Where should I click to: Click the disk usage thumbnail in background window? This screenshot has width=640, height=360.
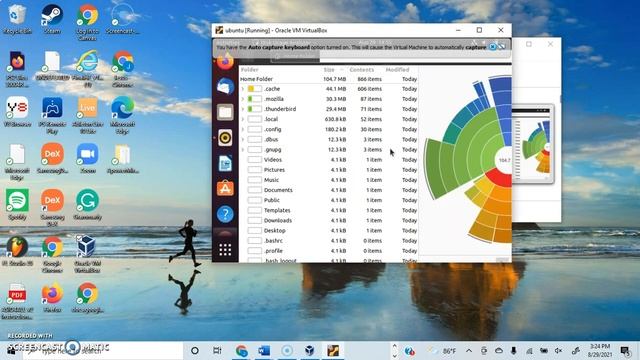[533, 144]
